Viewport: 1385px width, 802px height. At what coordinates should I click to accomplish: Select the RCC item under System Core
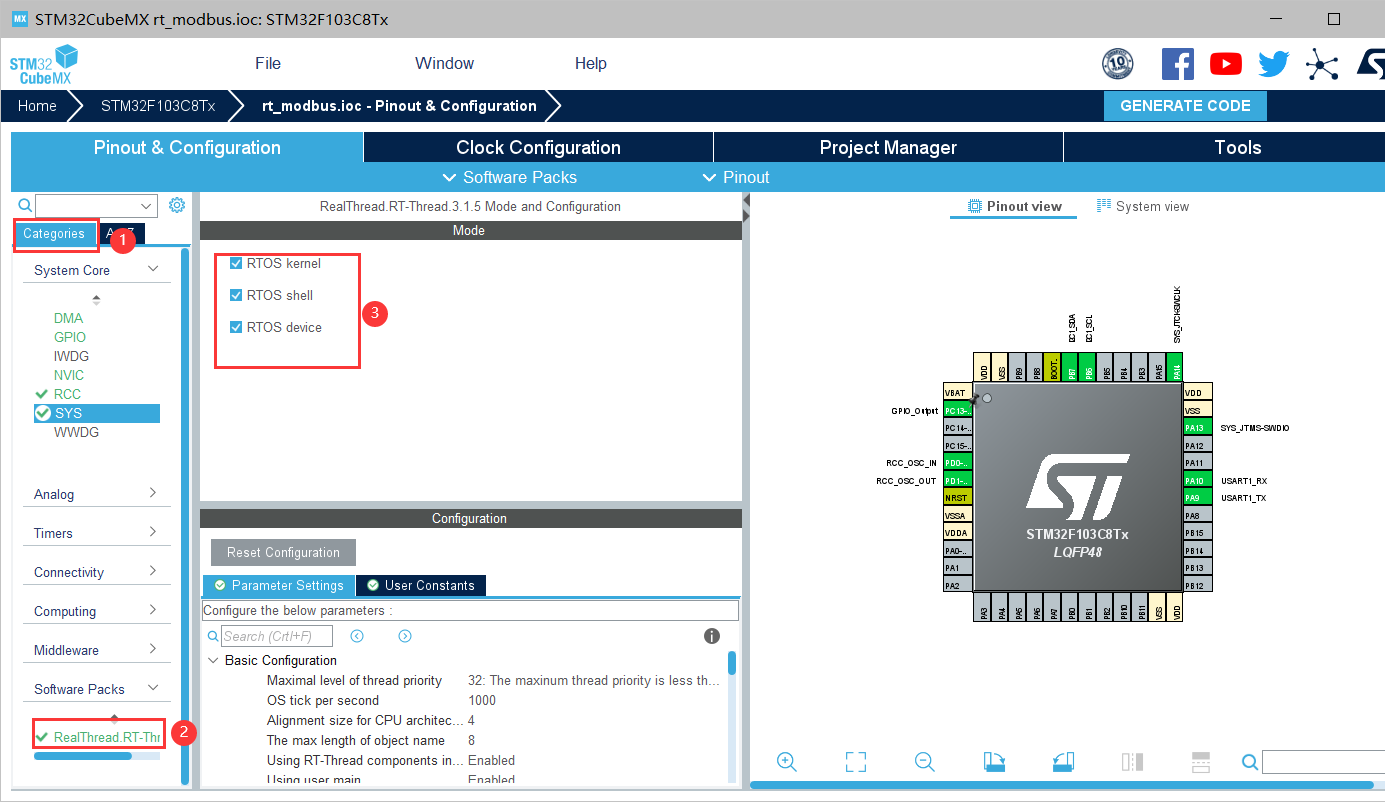pos(67,394)
